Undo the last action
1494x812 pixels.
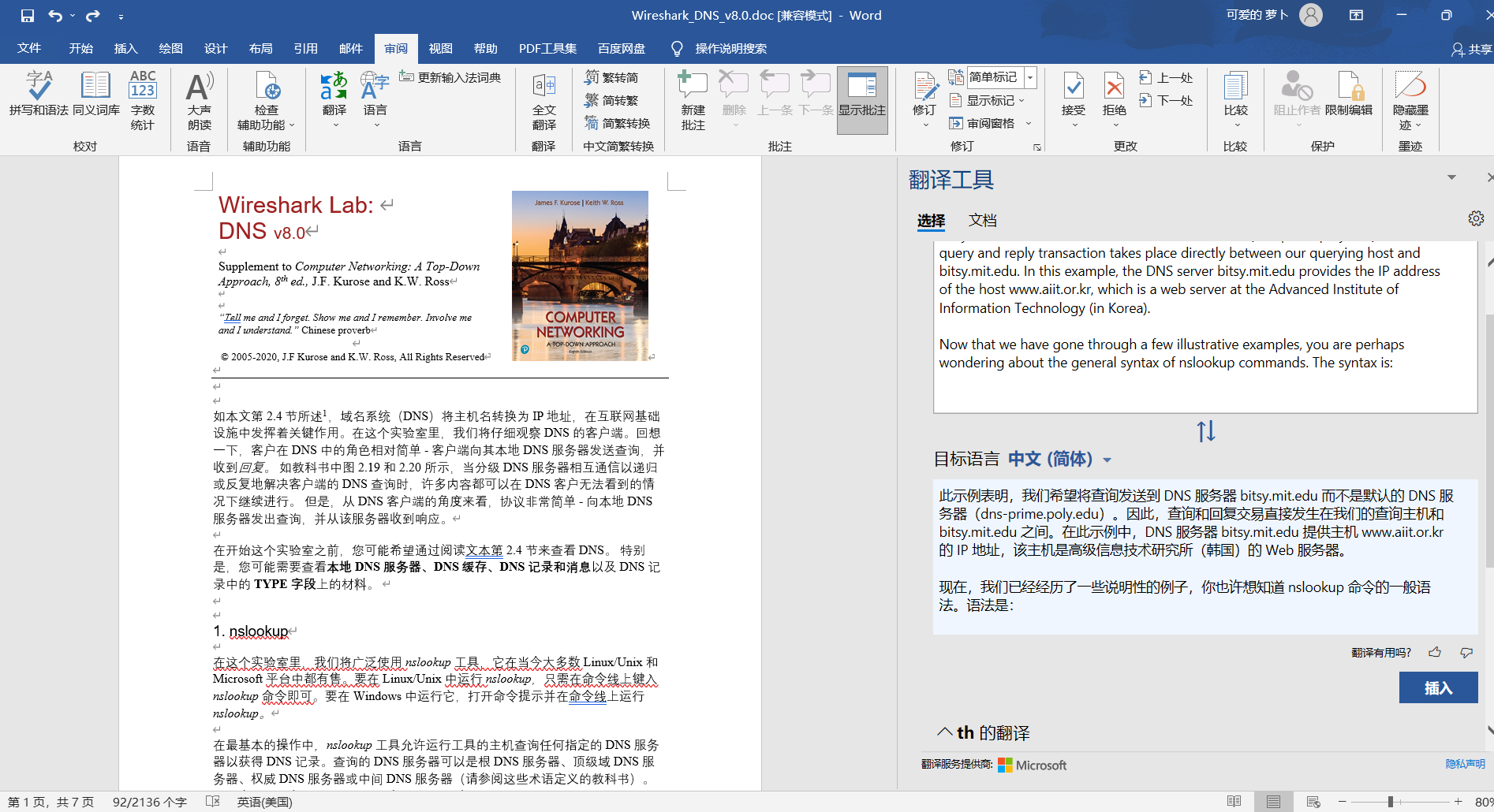click(55, 16)
